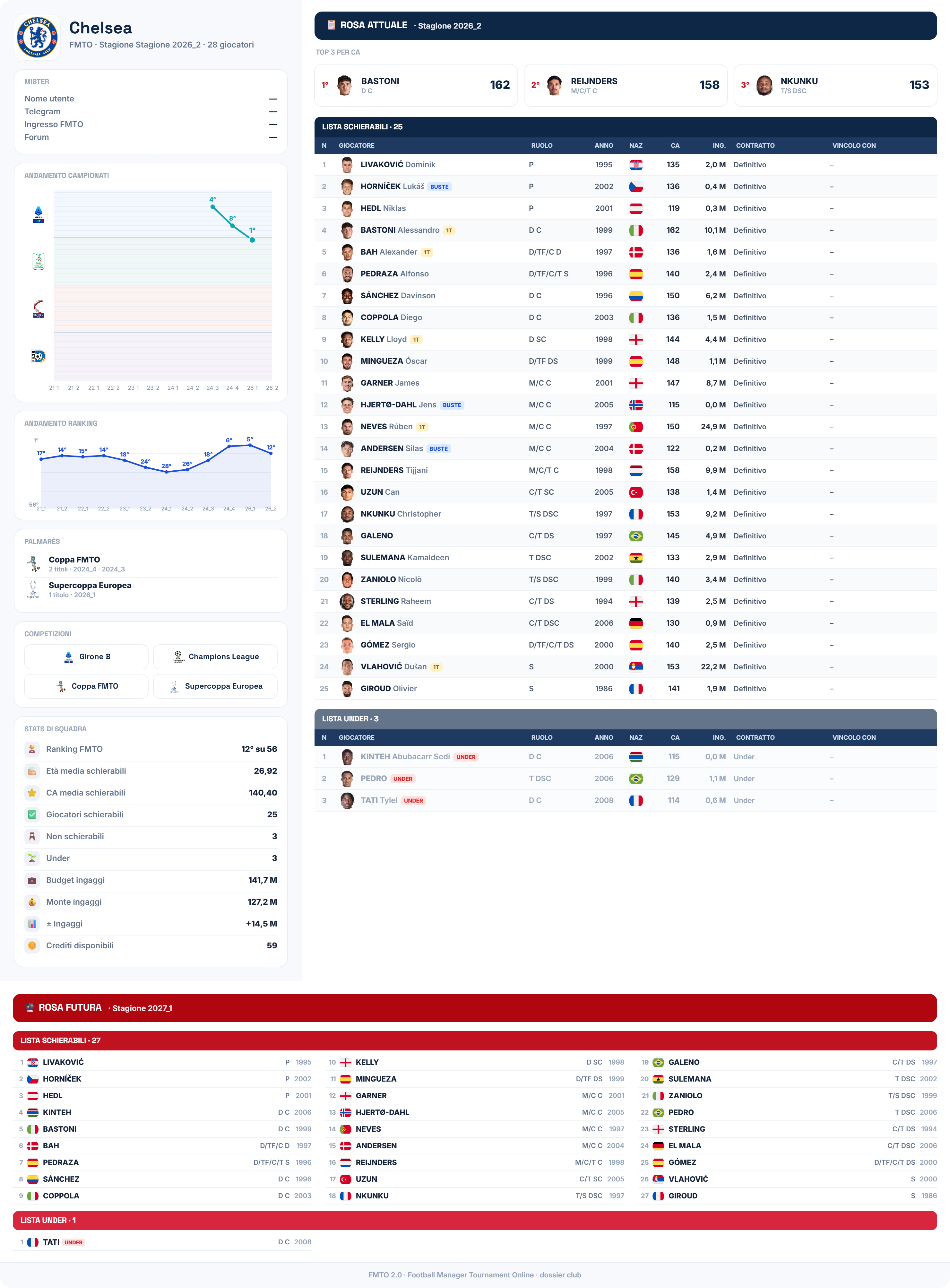950x1288 pixels.
Task: Select player name VLAHOVIĆ Dušan
Action: click(393, 667)
